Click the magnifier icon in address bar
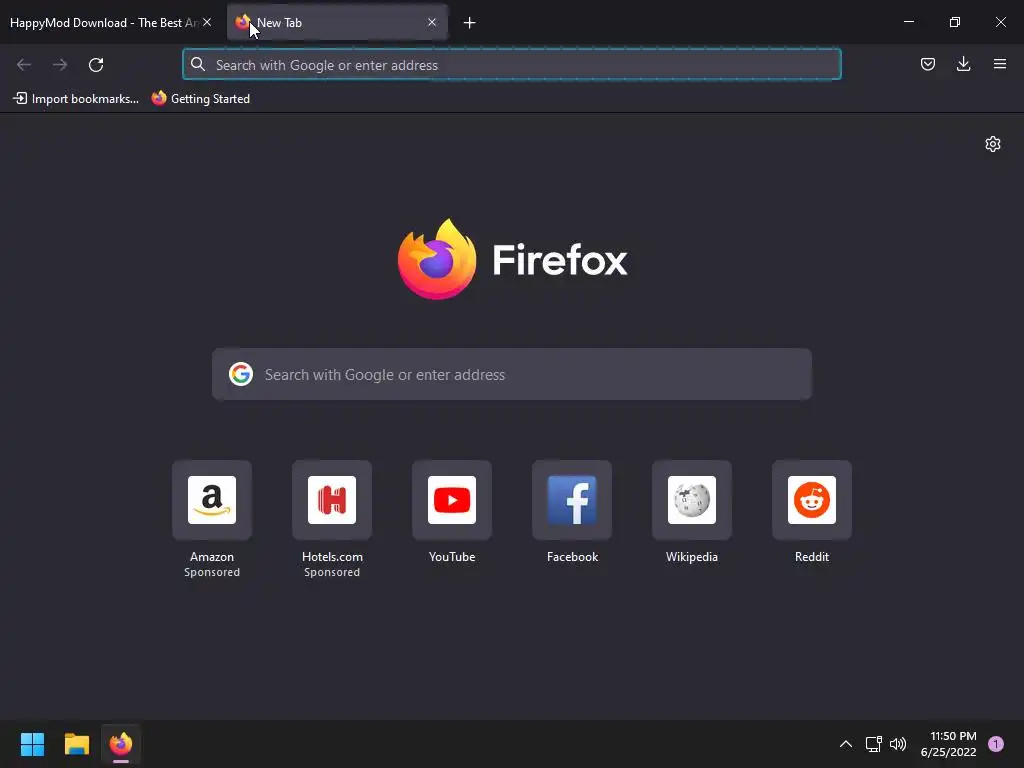1024x768 pixels. click(198, 64)
